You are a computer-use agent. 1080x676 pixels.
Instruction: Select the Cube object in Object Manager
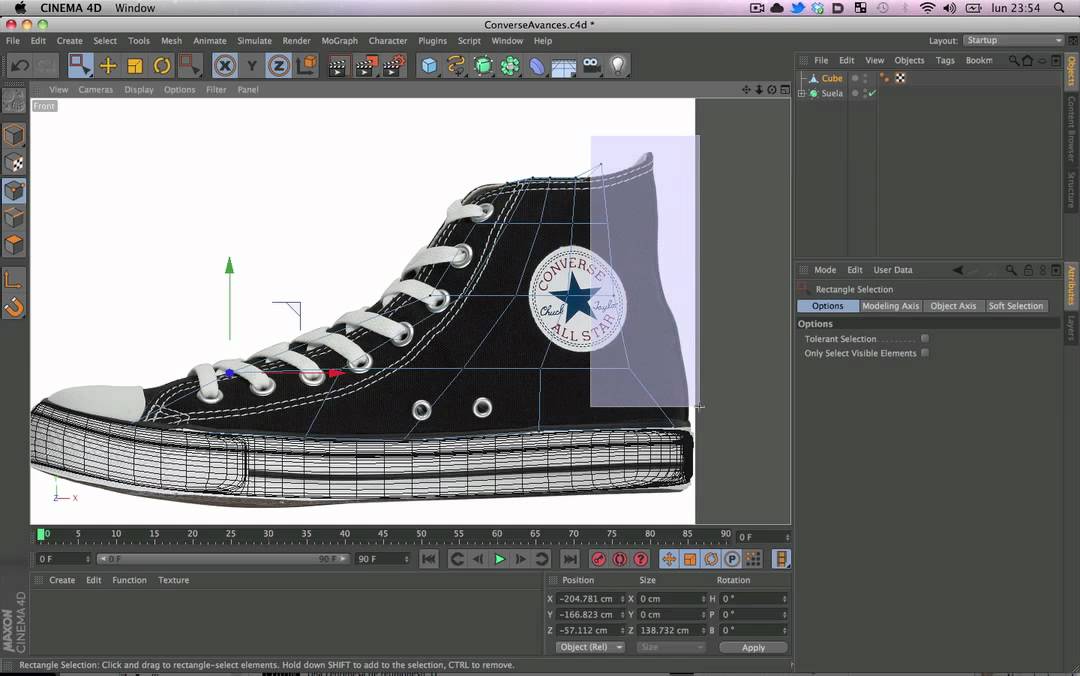[x=832, y=79]
